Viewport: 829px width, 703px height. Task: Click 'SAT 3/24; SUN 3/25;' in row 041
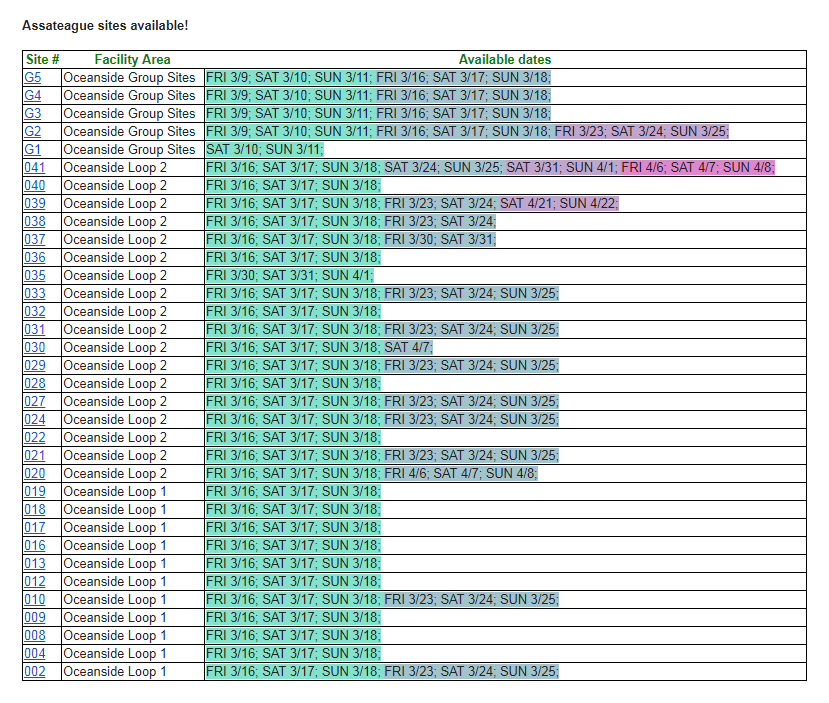pyautogui.click(x=444, y=167)
